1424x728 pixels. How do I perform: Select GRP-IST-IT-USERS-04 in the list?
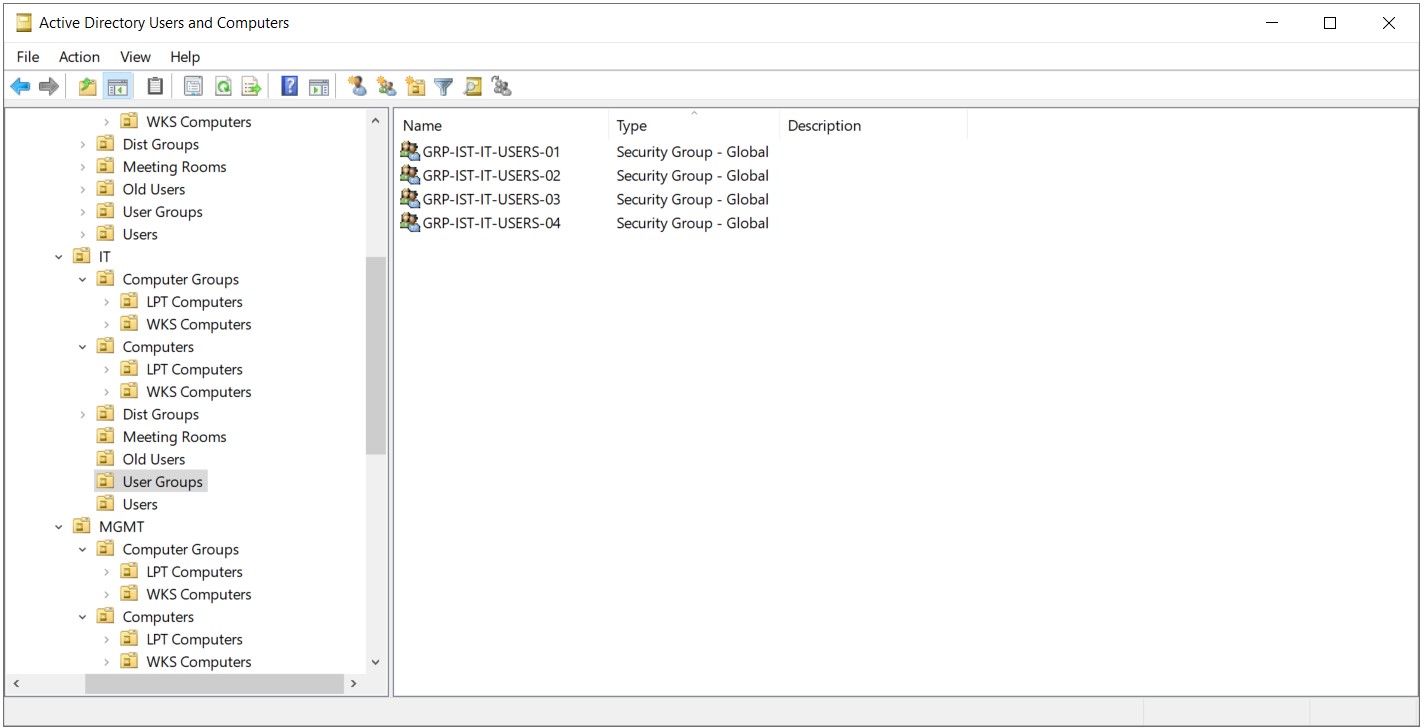[491, 223]
